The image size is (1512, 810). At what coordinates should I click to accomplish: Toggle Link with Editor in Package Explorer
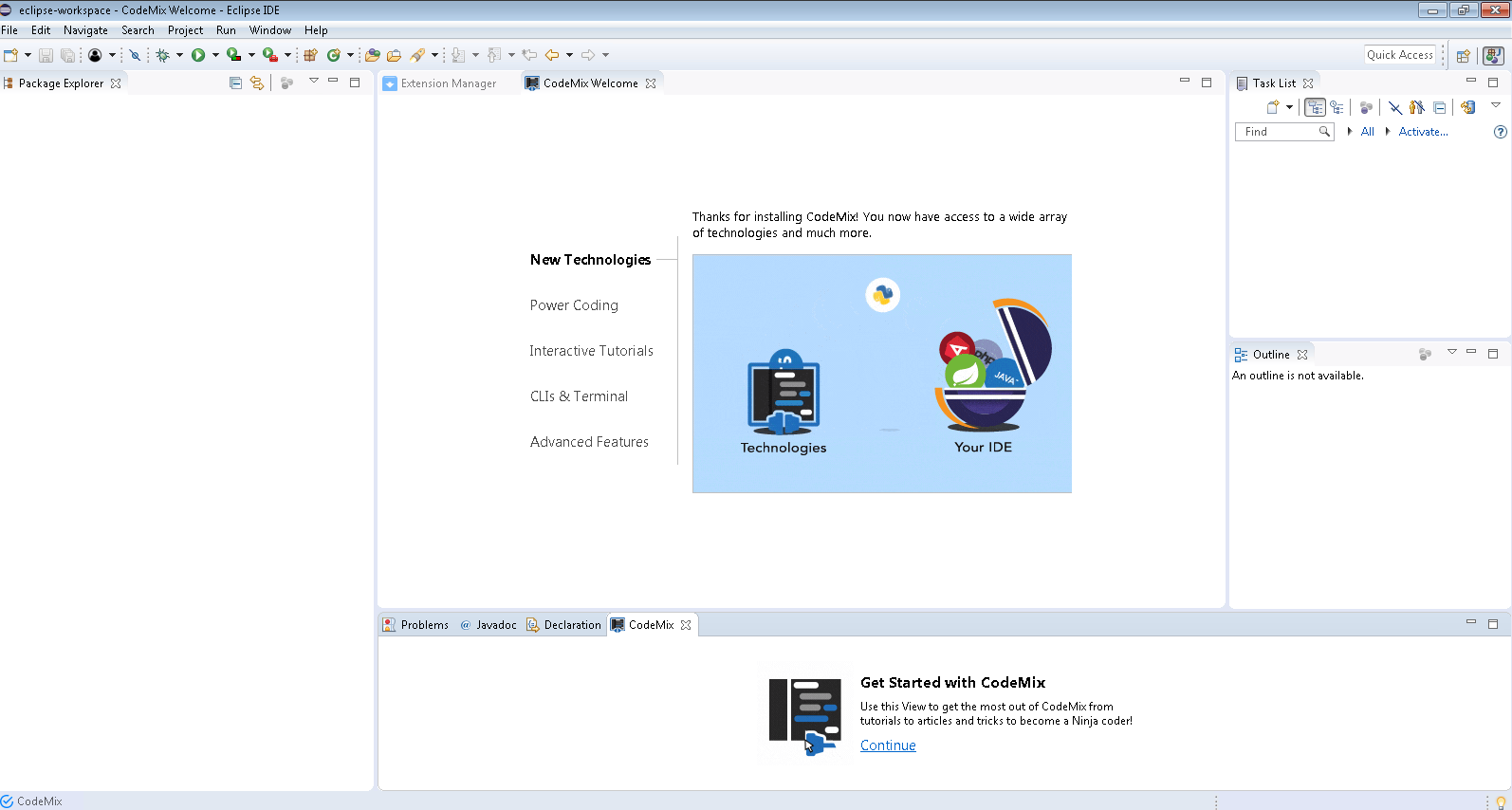coord(257,83)
